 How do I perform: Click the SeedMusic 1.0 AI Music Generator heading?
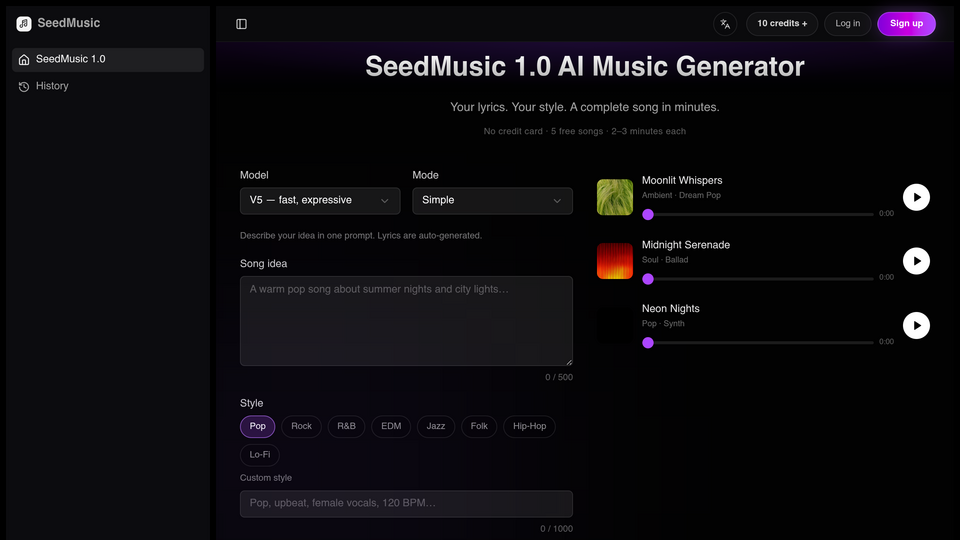(585, 67)
